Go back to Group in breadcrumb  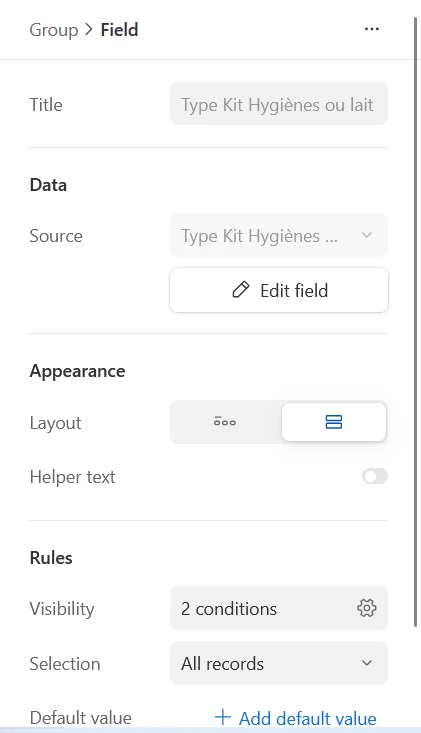pyautogui.click(x=54, y=29)
